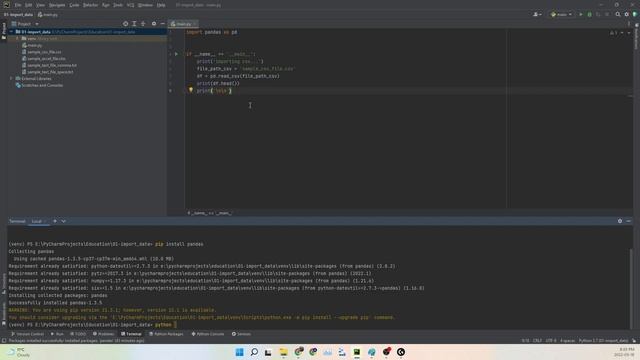Click 4 spaces indent status entry
This screenshot has height=360, width=640.
(x=567, y=340)
